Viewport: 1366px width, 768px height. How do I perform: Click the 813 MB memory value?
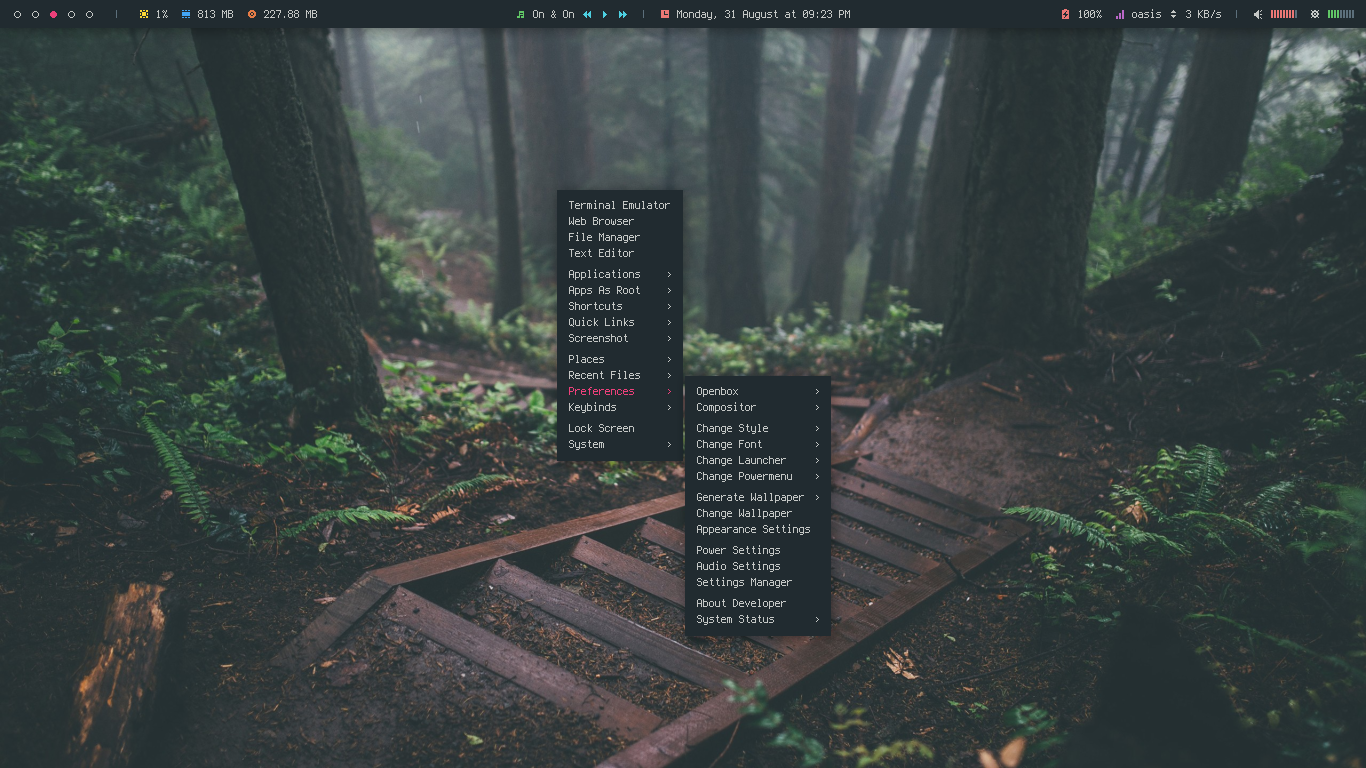215,14
